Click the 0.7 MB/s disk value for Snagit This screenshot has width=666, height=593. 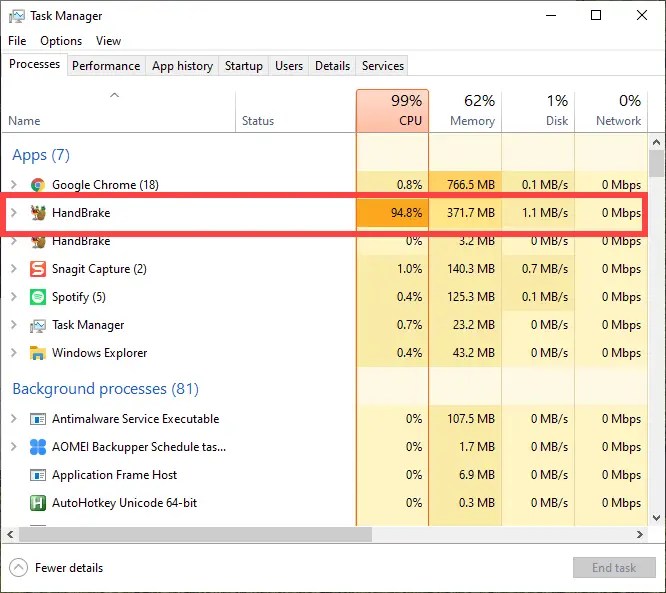click(545, 268)
